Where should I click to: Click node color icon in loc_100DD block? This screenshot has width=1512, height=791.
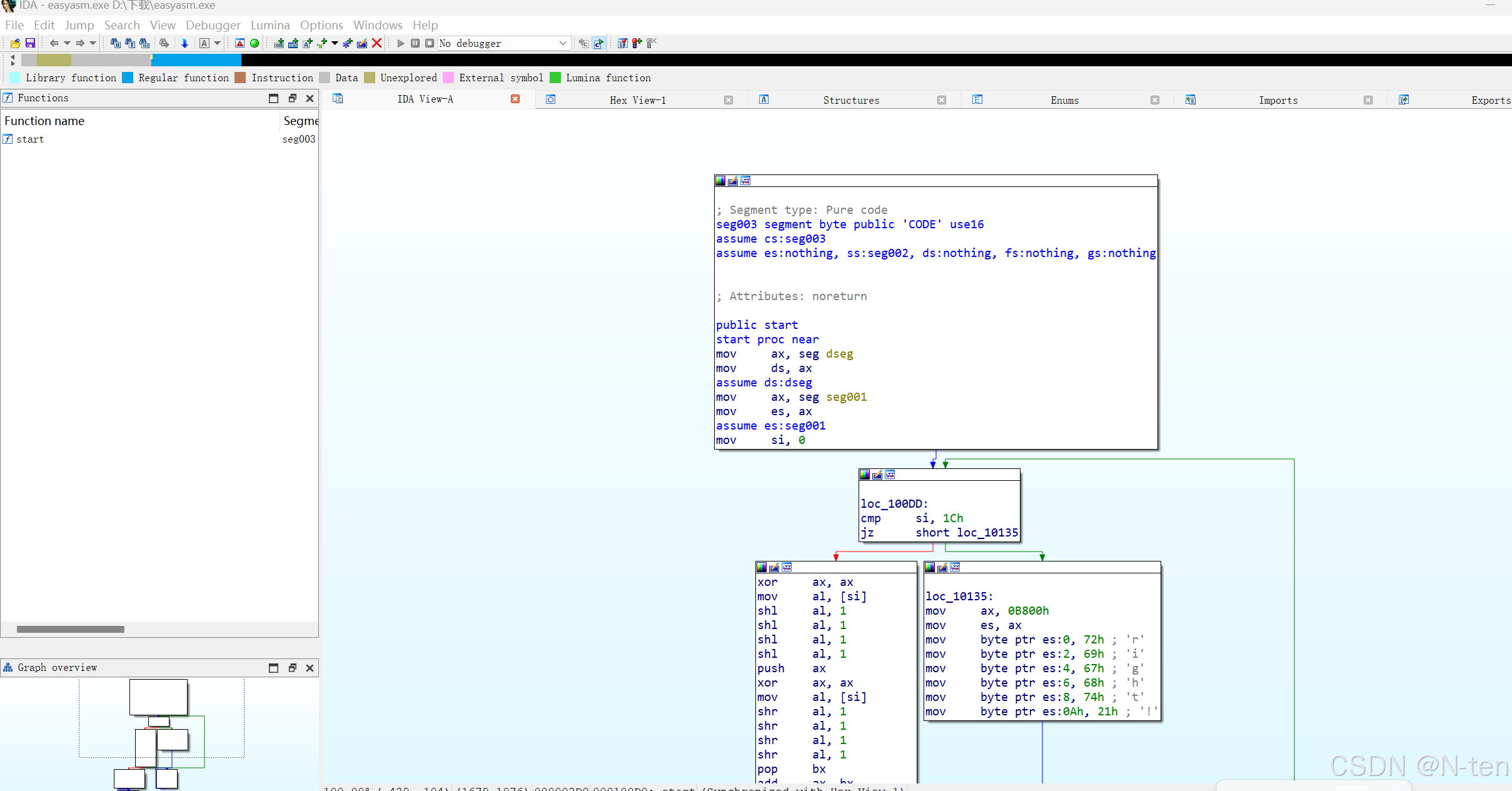coord(865,475)
